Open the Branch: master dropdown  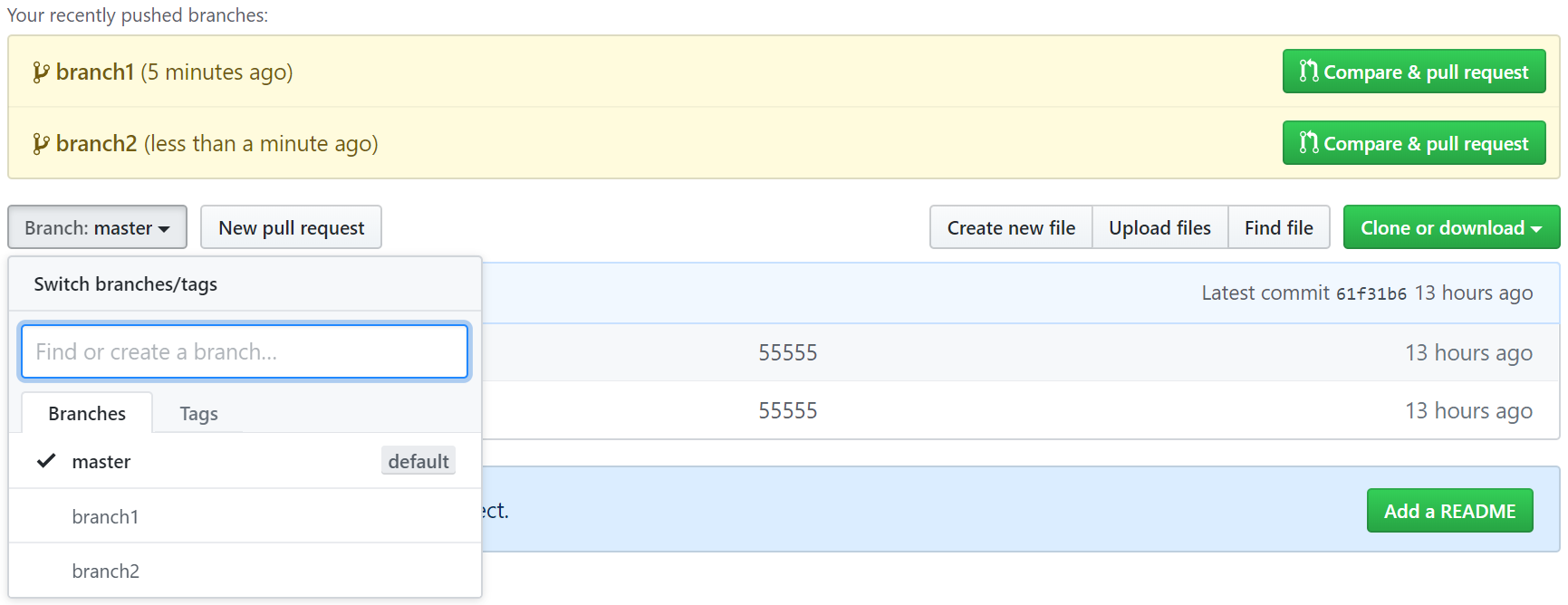pos(97,227)
